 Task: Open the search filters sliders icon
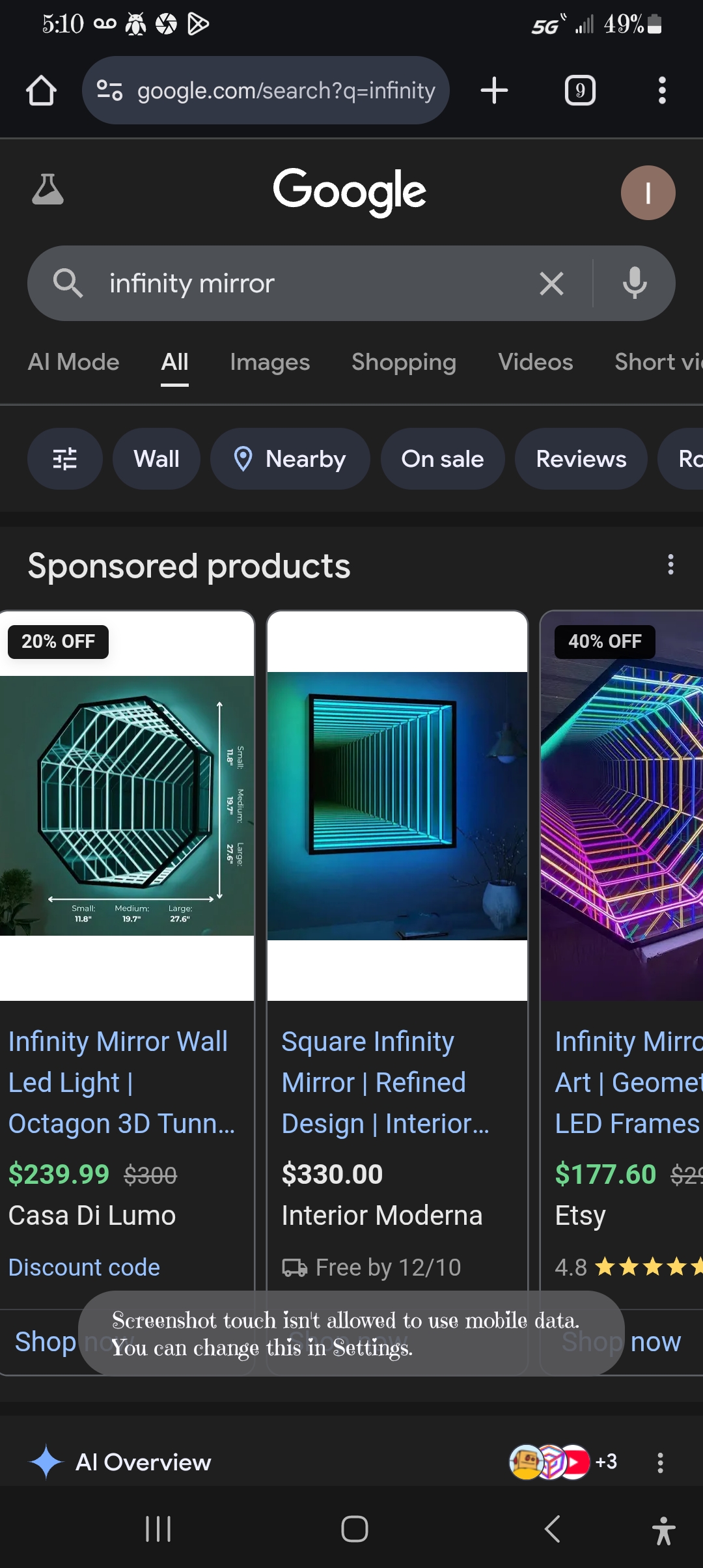(x=64, y=459)
